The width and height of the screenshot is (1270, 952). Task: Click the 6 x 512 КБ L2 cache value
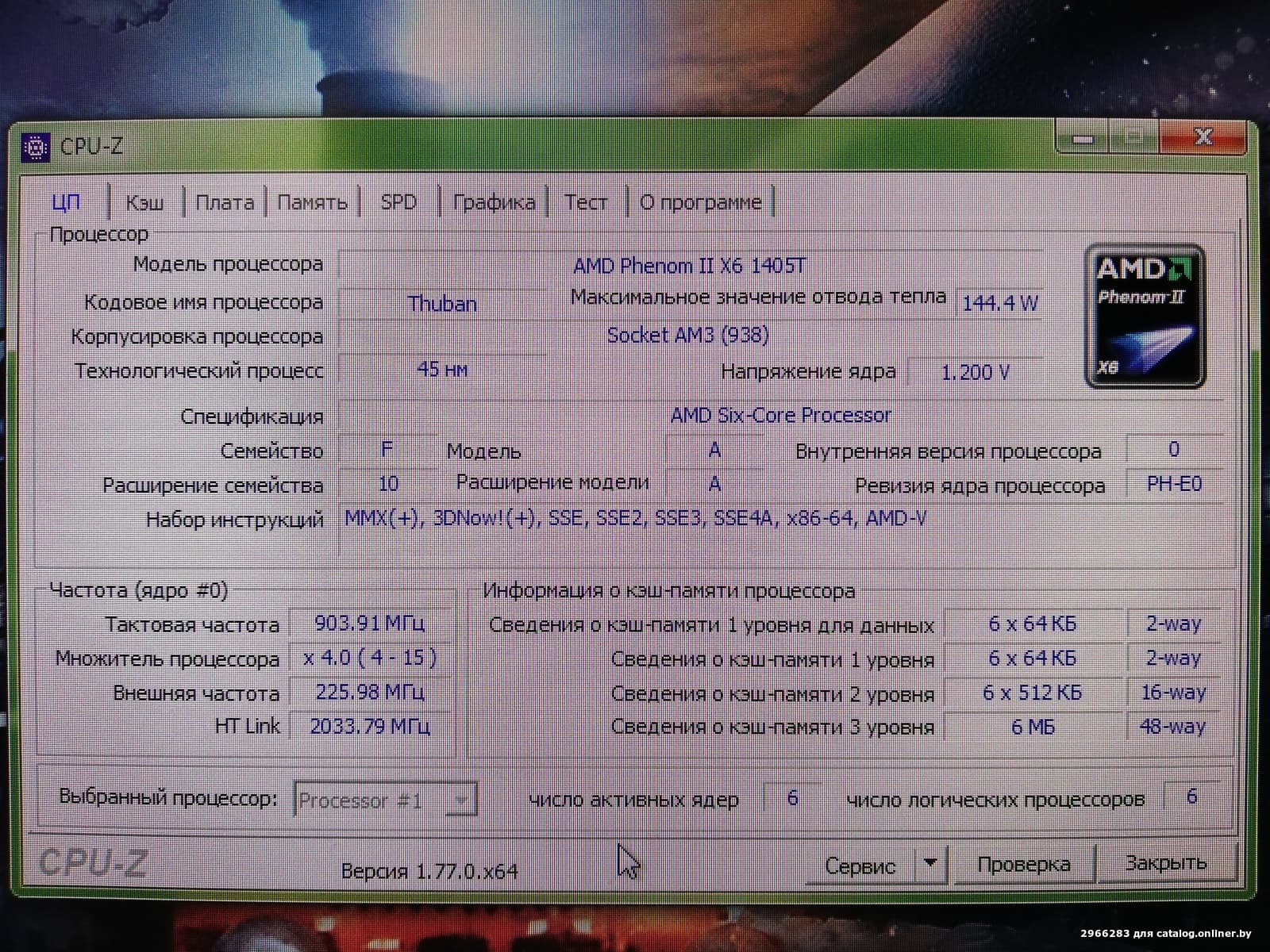point(1032,693)
